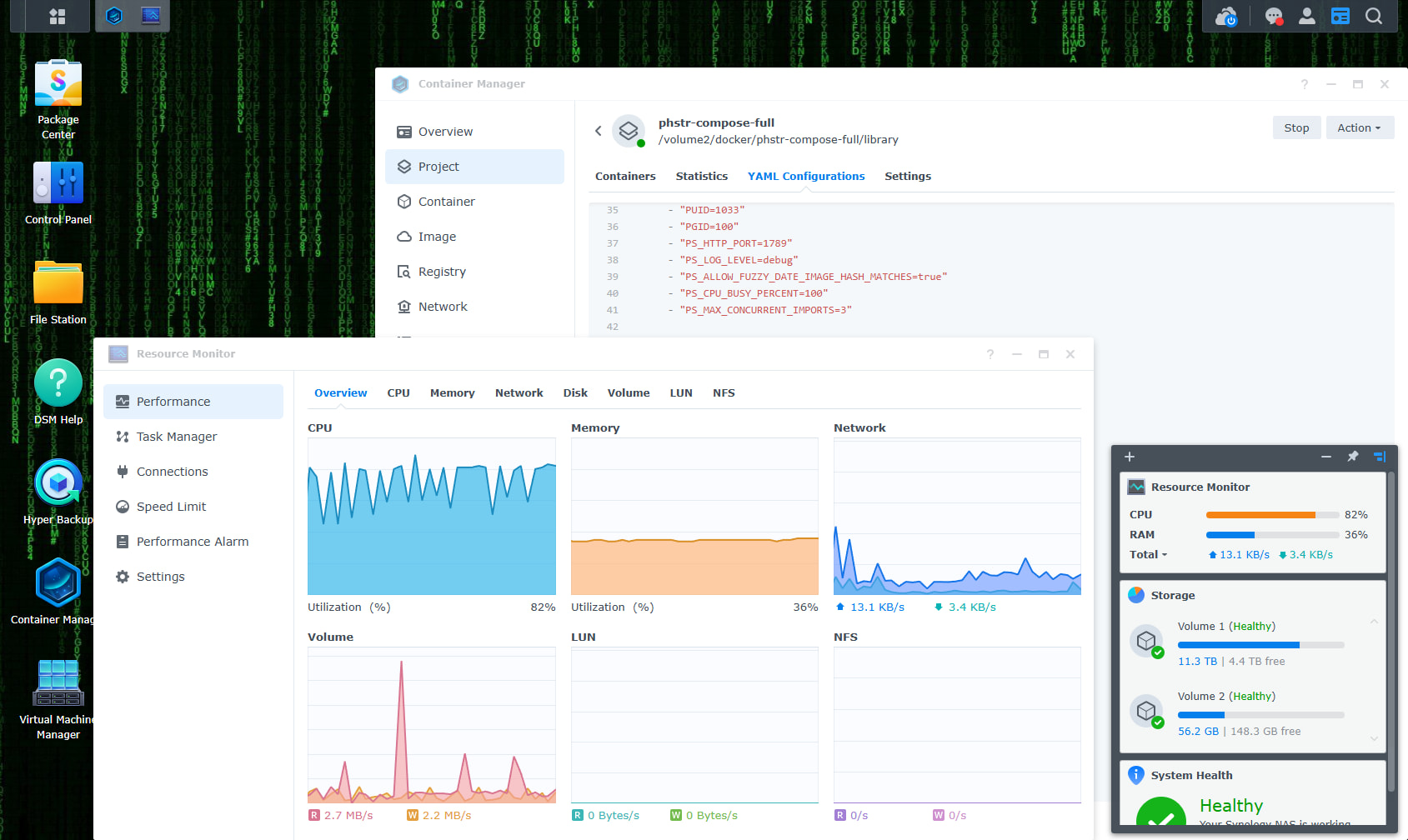Click the Volume 1 storage usage bar

[x=1260, y=645]
